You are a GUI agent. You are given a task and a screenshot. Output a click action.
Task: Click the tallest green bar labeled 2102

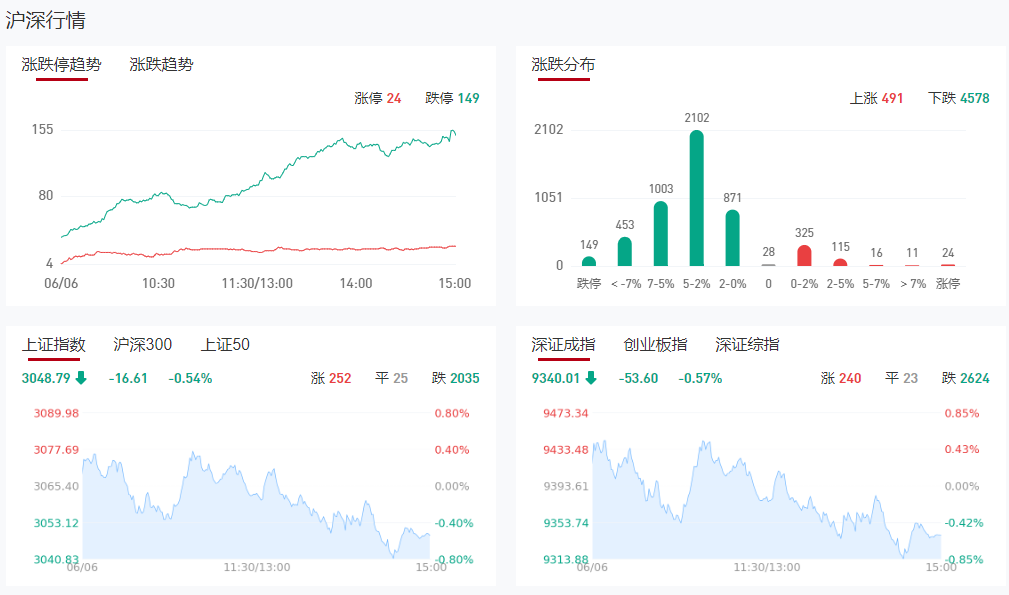(697, 198)
